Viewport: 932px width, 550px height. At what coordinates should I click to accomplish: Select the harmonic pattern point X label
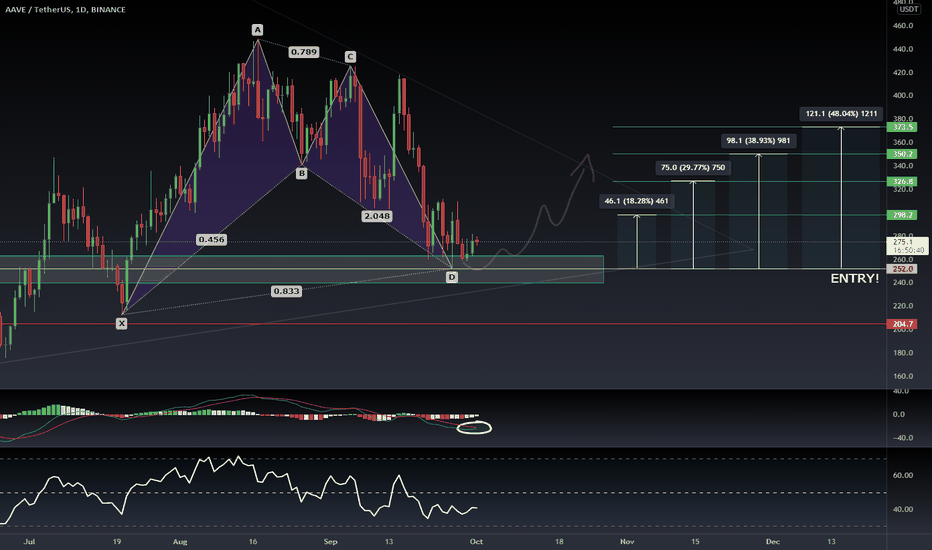(x=121, y=323)
